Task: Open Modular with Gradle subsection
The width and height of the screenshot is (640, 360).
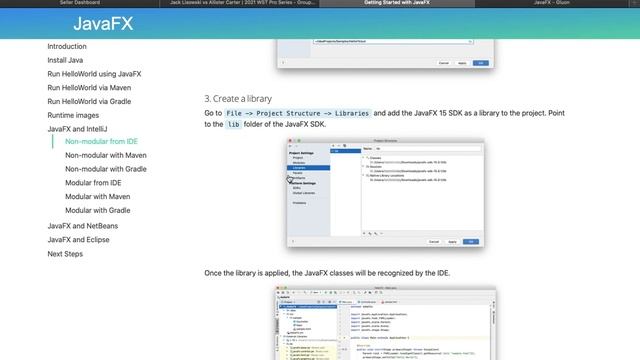Action: point(98,211)
